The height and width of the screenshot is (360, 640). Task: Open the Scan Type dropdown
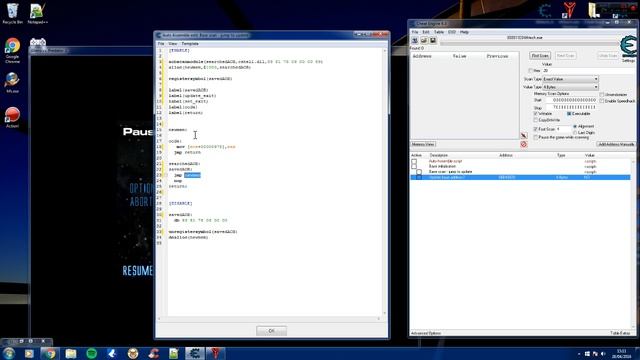pyautogui.click(x=570, y=79)
